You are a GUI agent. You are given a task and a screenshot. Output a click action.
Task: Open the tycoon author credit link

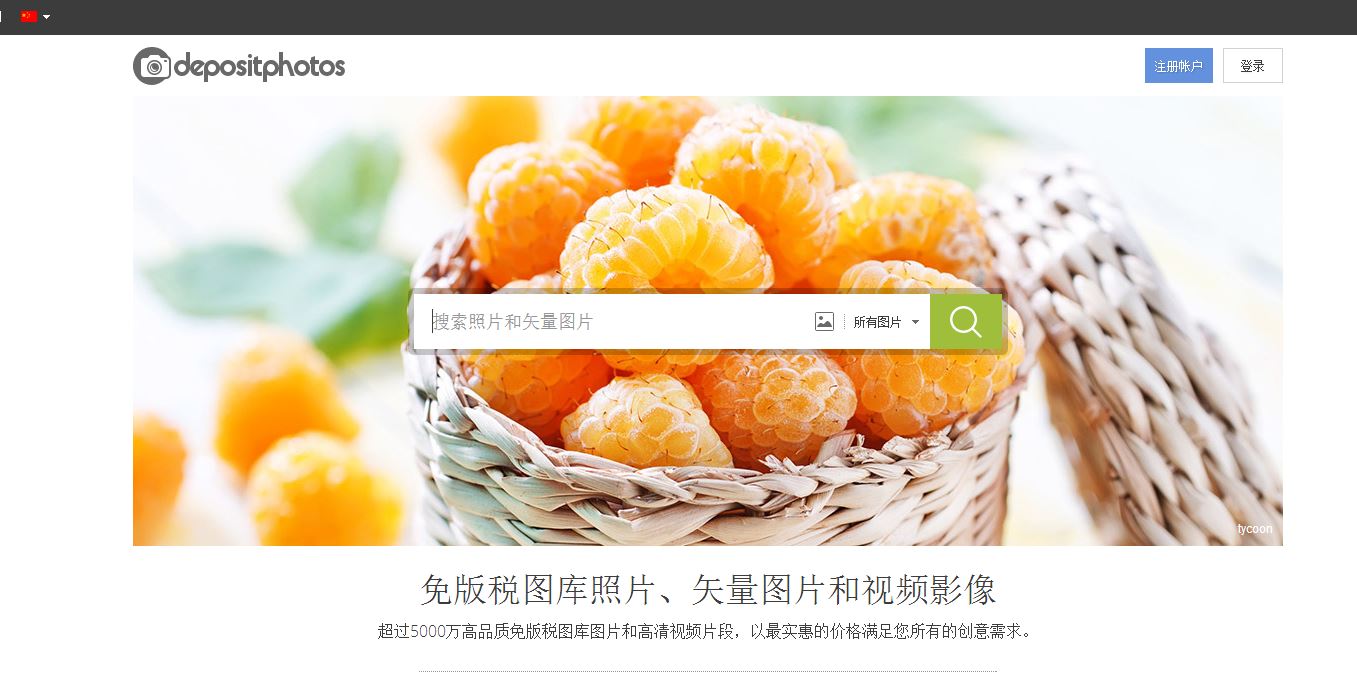pos(1254,529)
